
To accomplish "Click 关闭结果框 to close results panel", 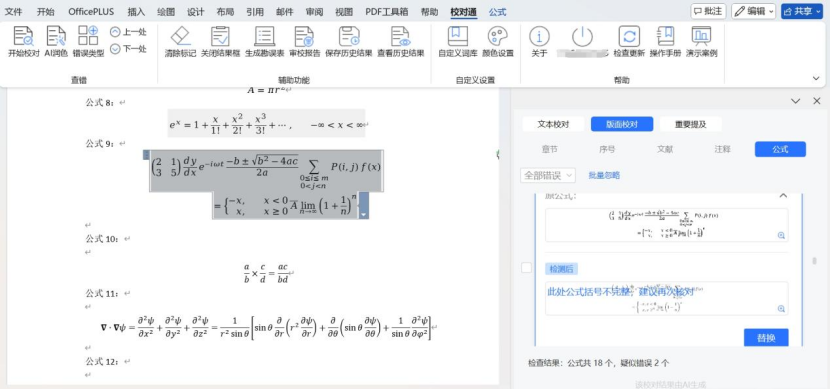I will [x=220, y=41].
